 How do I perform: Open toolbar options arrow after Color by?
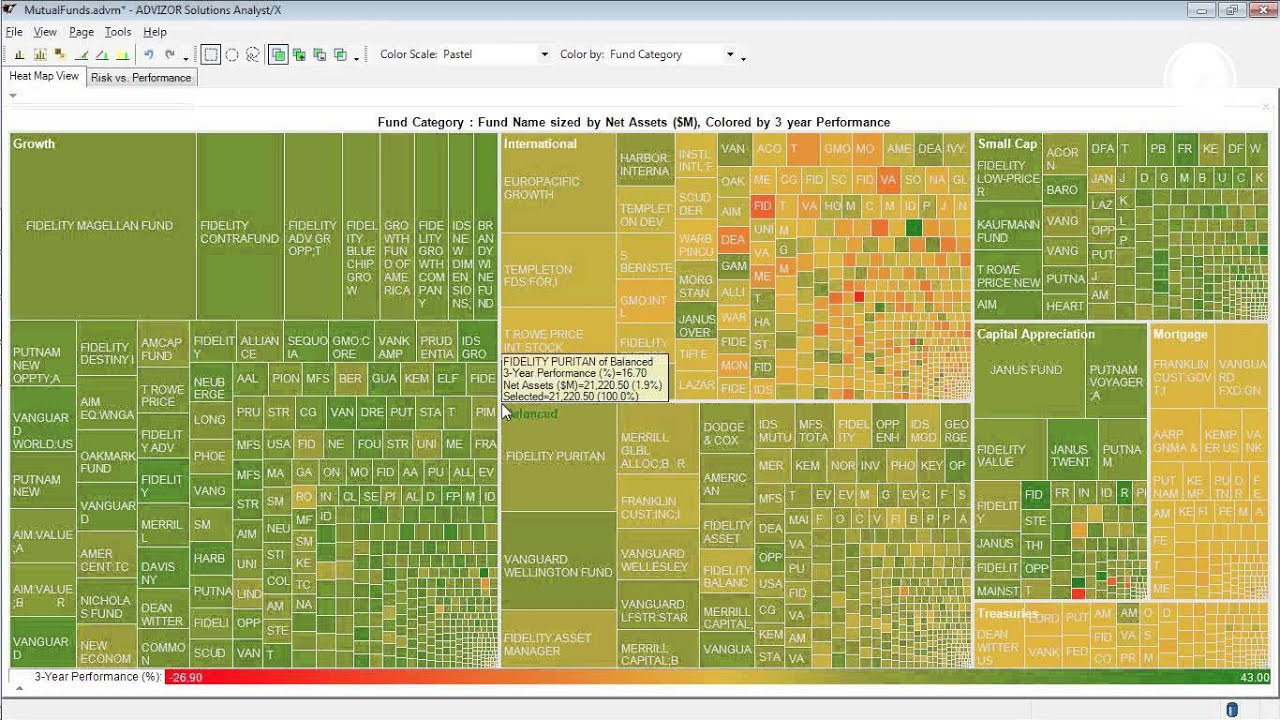click(x=743, y=59)
